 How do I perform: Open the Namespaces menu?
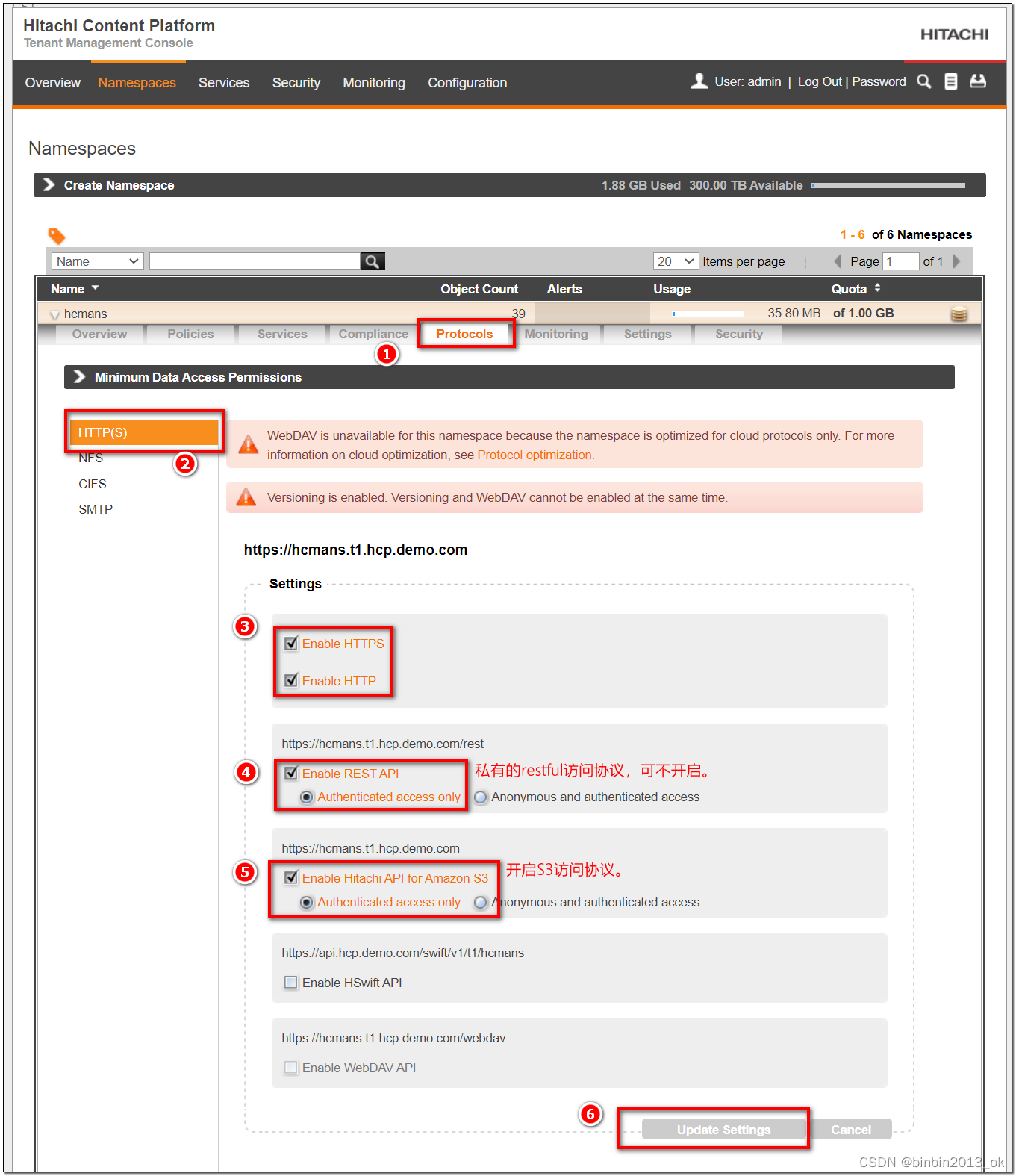click(137, 82)
